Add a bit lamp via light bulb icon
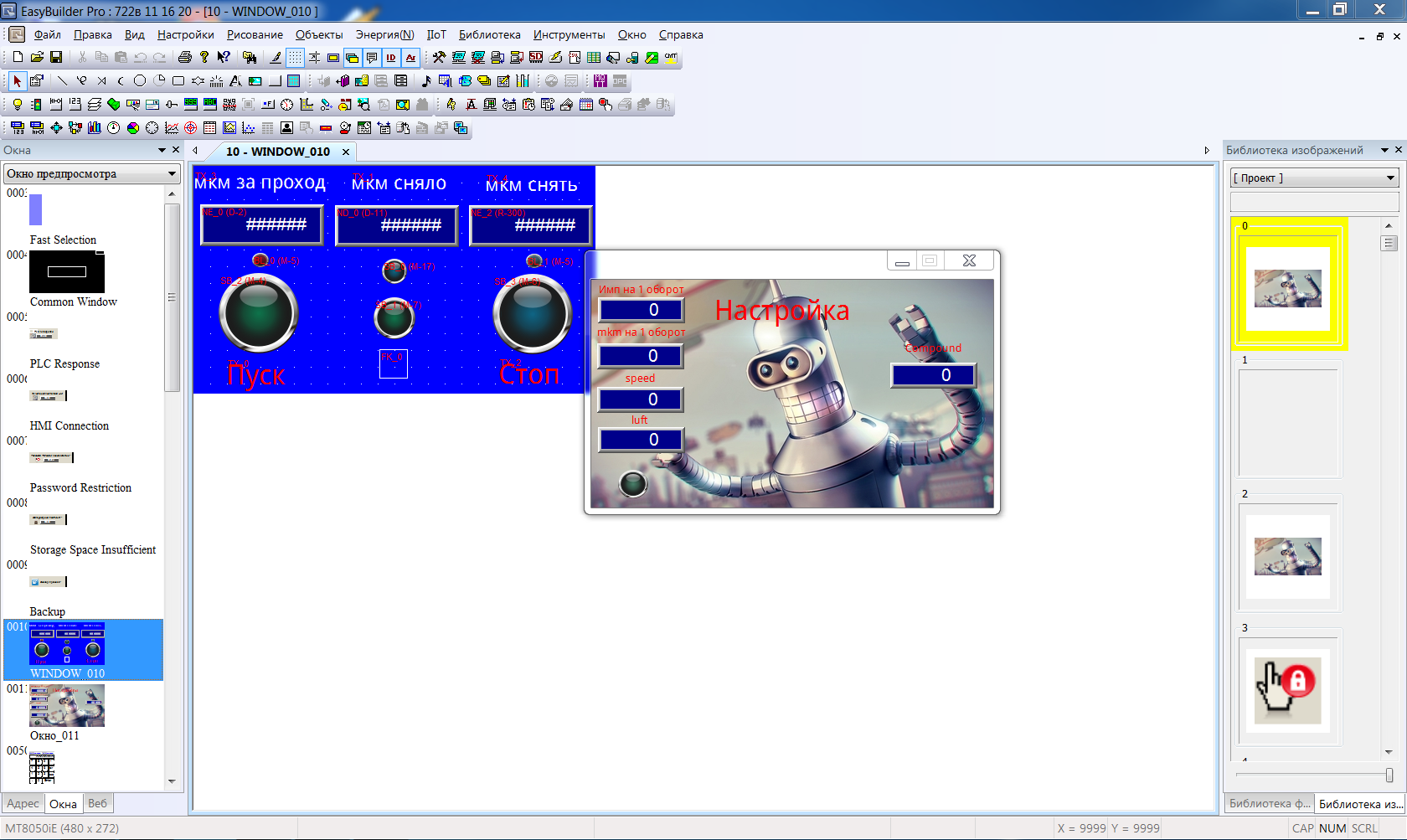The height and width of the screenshot is (840, 1407). pos(17,104)
